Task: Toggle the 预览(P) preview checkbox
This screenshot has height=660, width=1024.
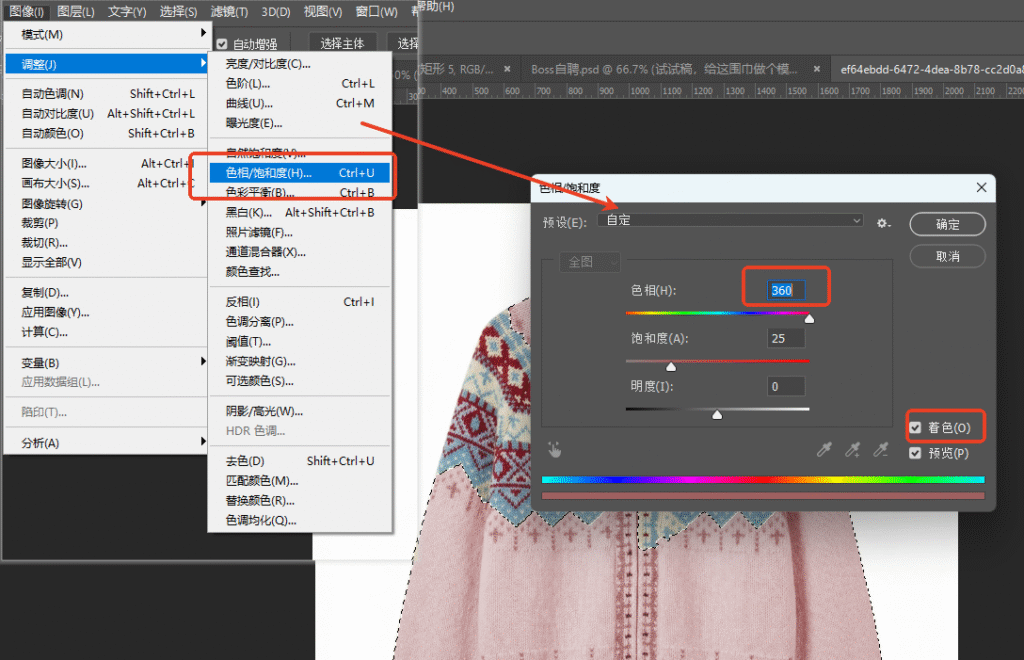Action: pyautogui.click(x=916, y=453)
